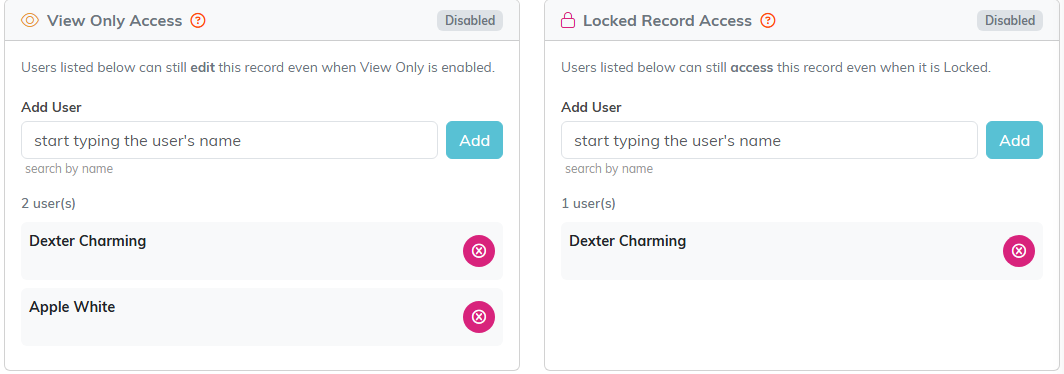Screen dimensions: 1064x374
Task: Remove Apple White from the View Only list
Action: click(479, 317)
